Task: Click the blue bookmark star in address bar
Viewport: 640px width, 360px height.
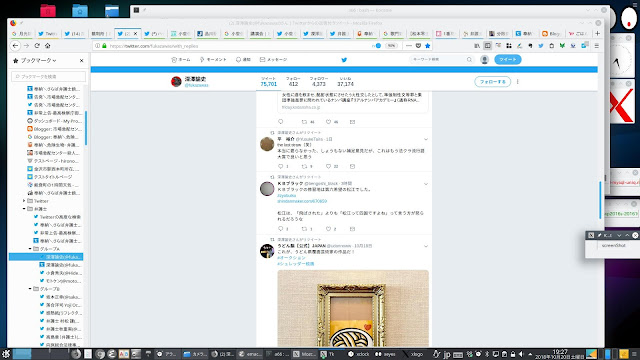Action: coord(427,46)
